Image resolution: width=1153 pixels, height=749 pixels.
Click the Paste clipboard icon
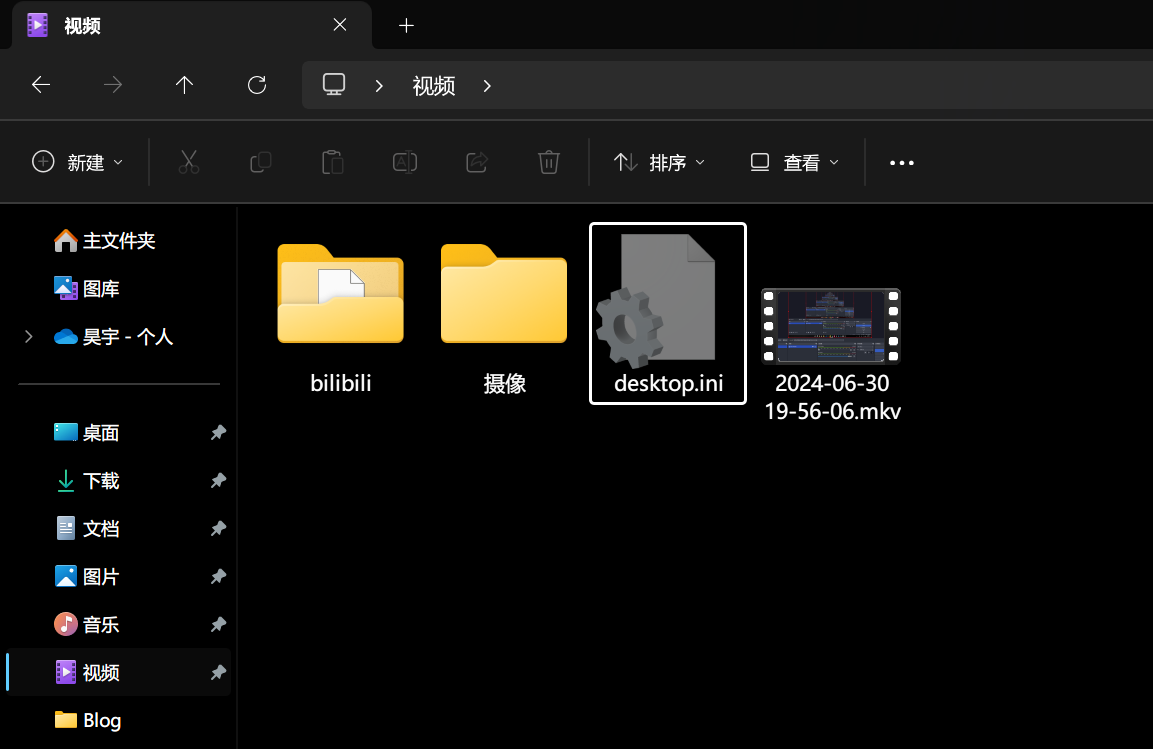[x=333, y=162]
